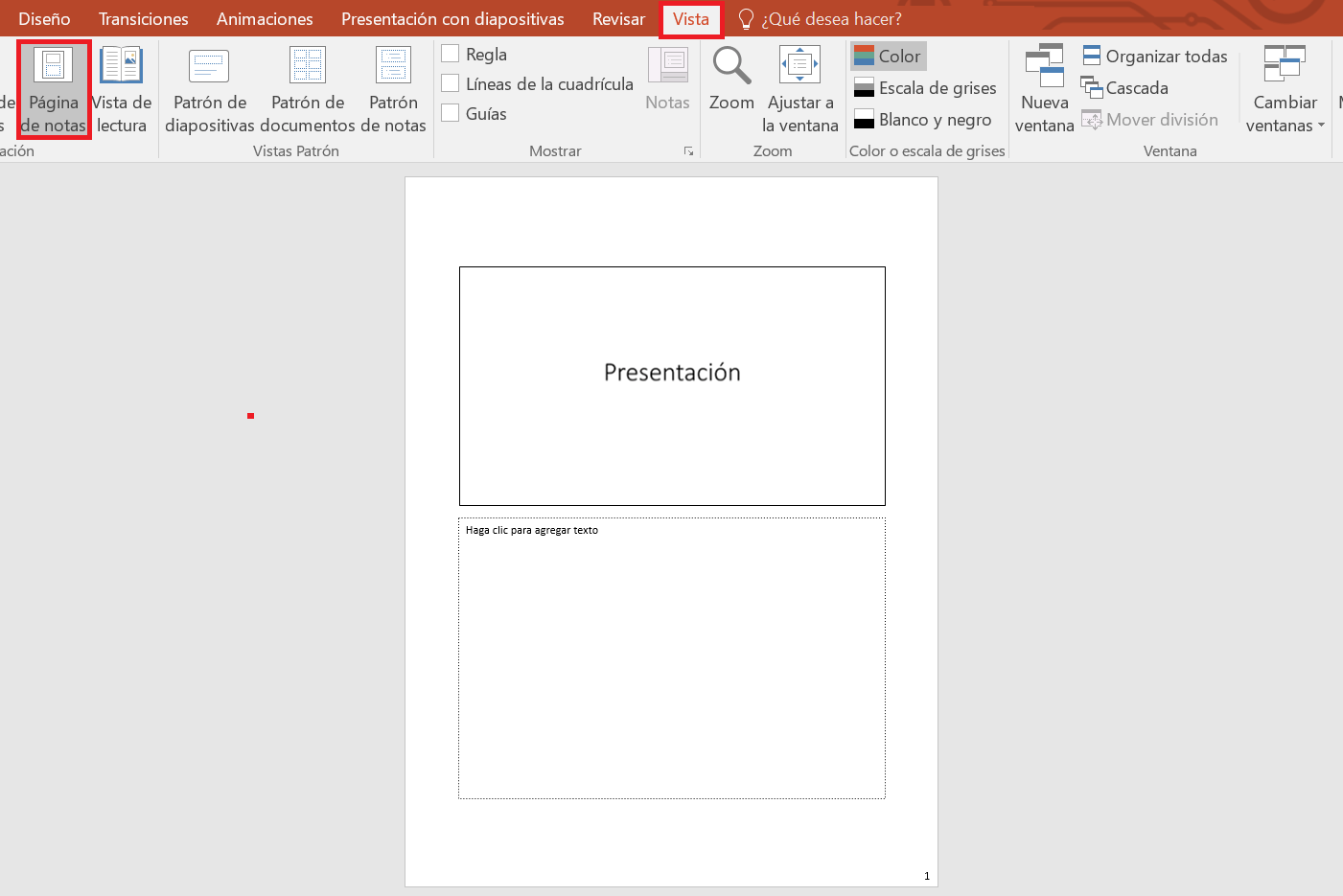Viewport: 1343px width, 896px height.
Task: Toggle Líneas de la cuadrícula checkbox
Action: (451, 83)
